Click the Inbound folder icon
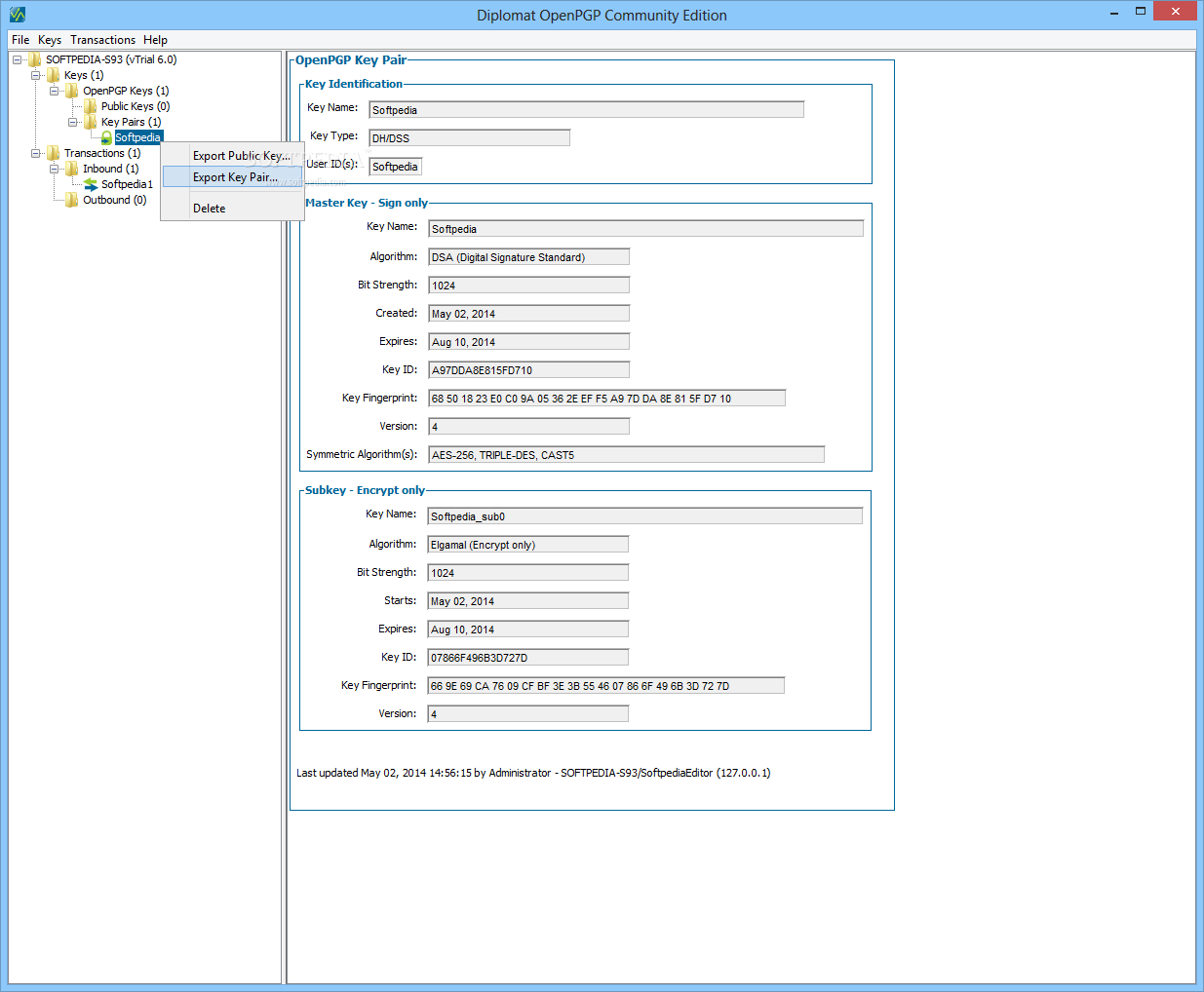 tap(72, 169)
